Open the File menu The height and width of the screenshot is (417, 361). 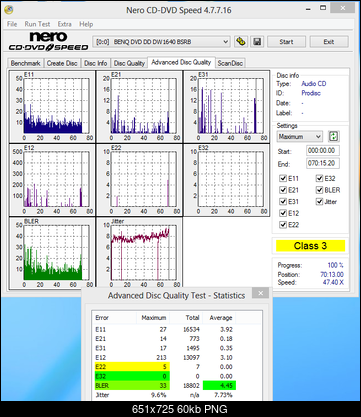(x=12, y=24)
